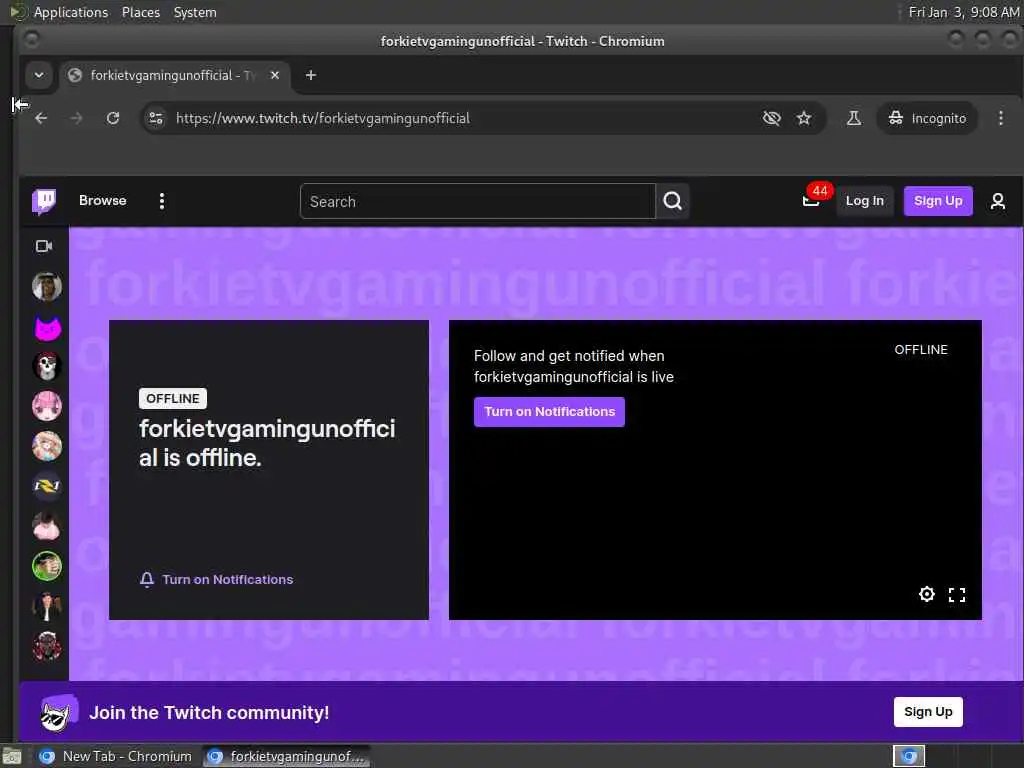Bookmark this page with the star icon
This screenshot has height=768, width=1024.
pos(804,118)
